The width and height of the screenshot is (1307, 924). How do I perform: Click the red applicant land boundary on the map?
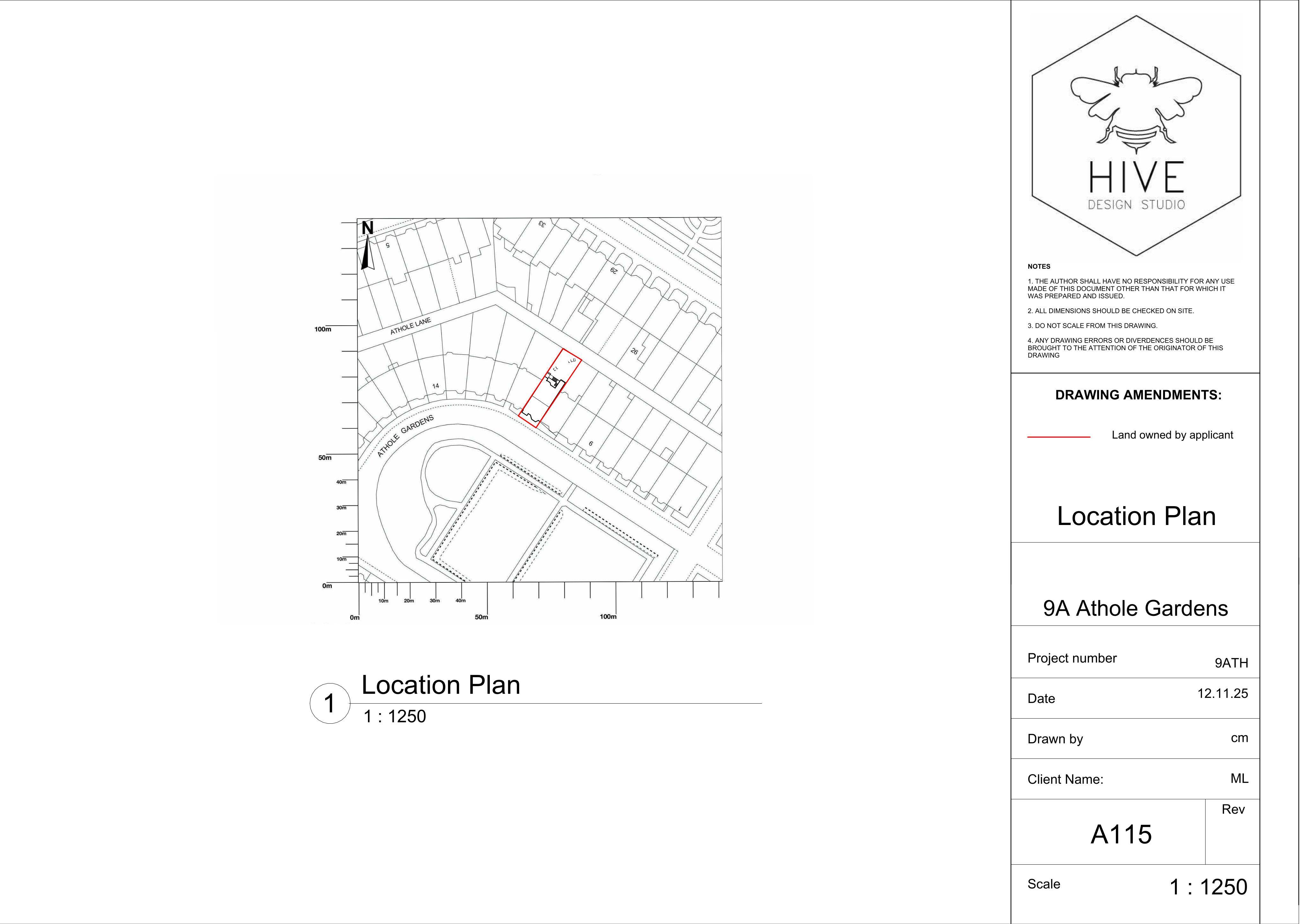click(550, 388)
